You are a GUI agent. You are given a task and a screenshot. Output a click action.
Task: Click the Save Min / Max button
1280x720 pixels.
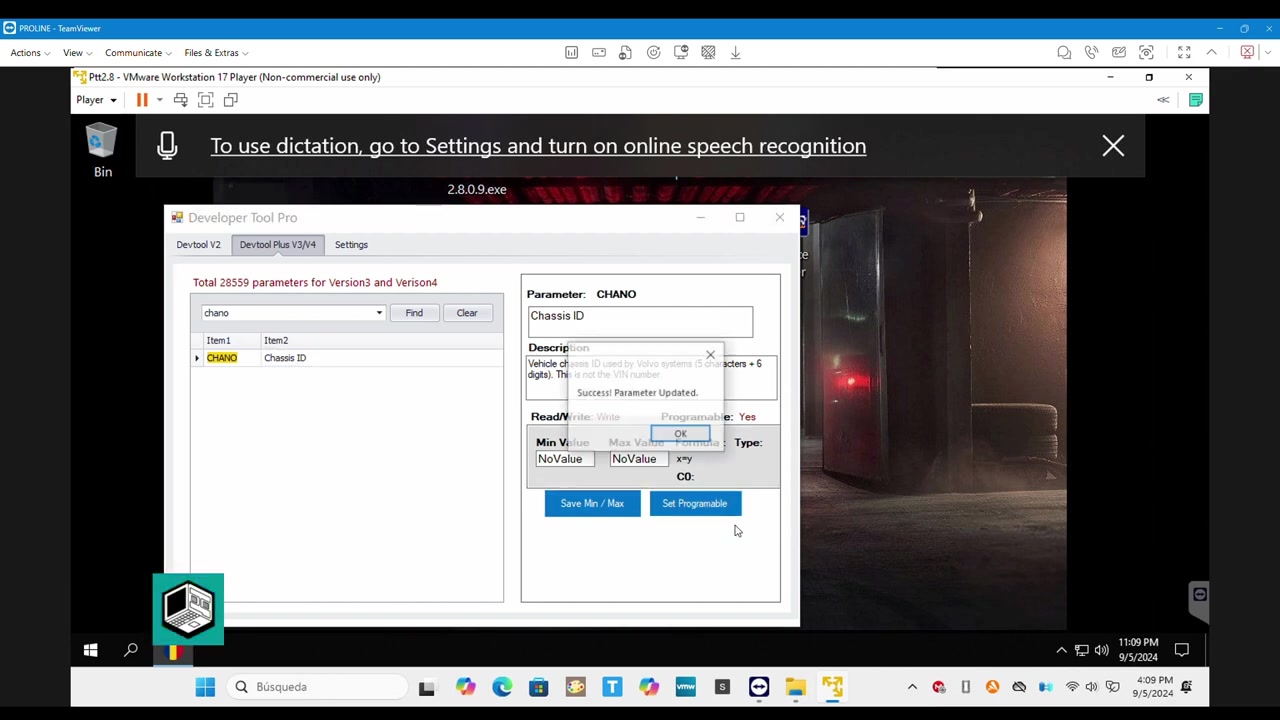point(592,503)
